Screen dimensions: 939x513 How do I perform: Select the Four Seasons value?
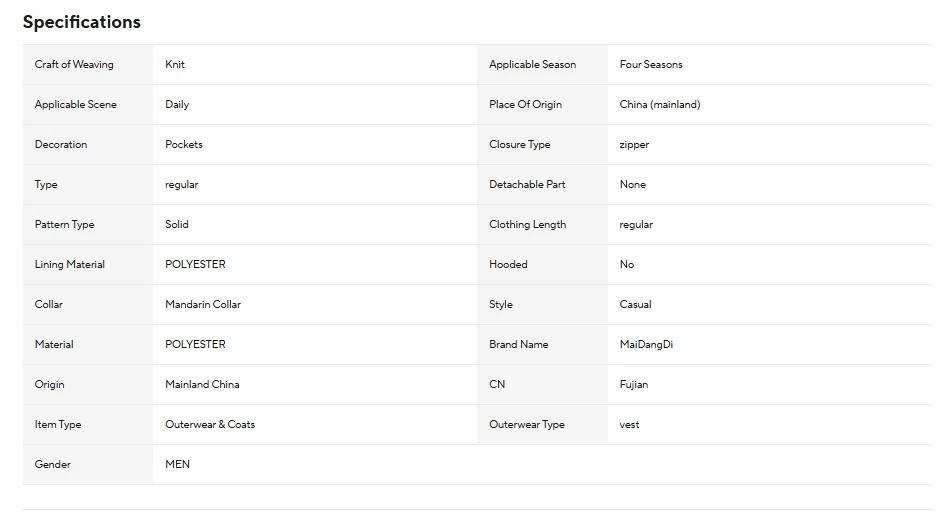point(651,65)
